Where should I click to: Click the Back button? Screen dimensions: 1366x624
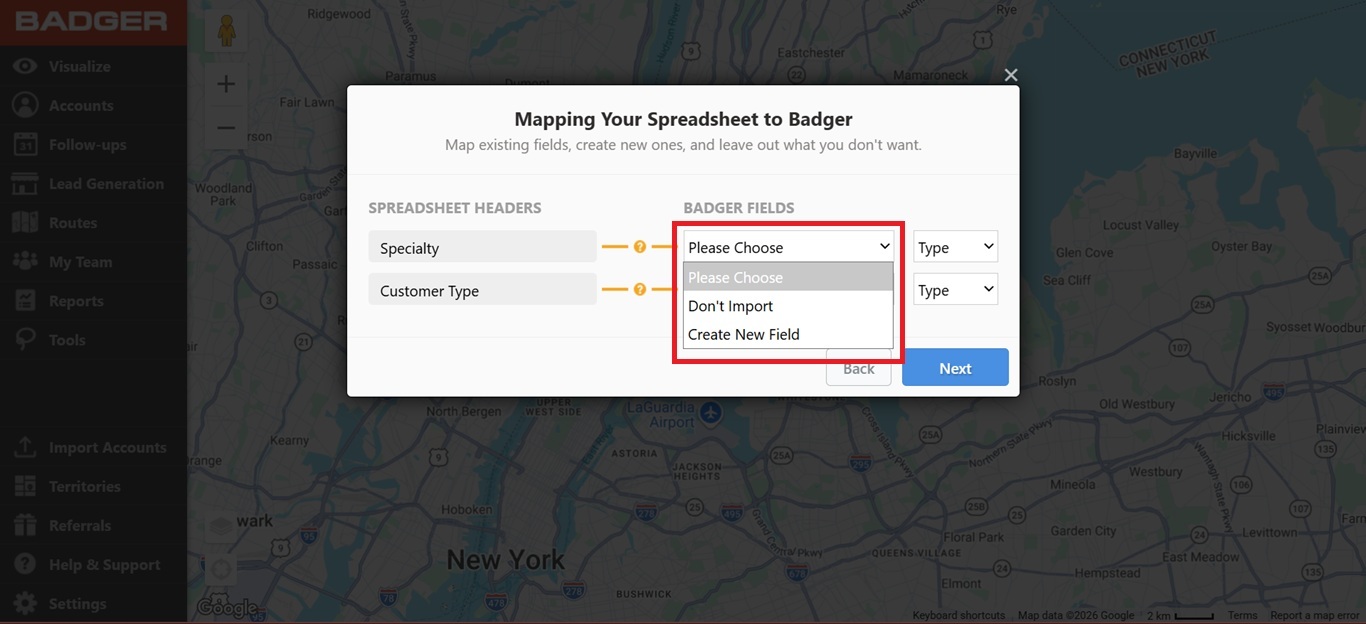pos(859,368)
